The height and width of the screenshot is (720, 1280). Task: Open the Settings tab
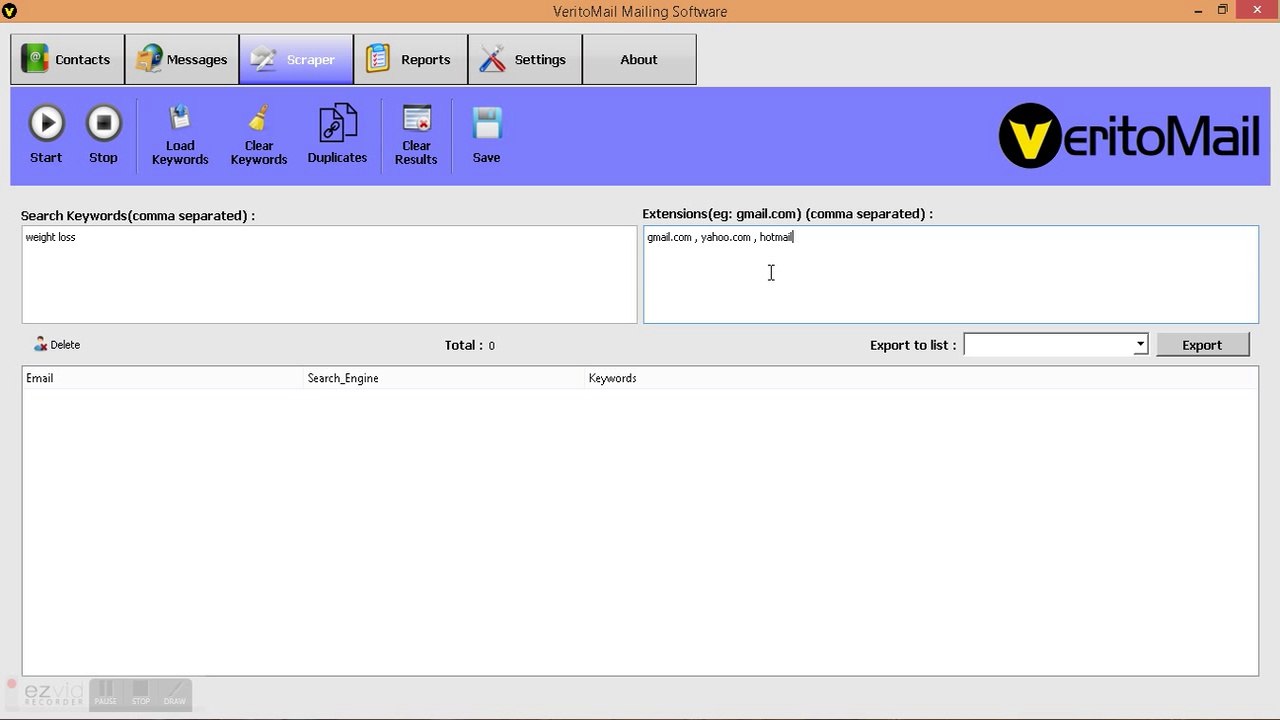[525, 59]
